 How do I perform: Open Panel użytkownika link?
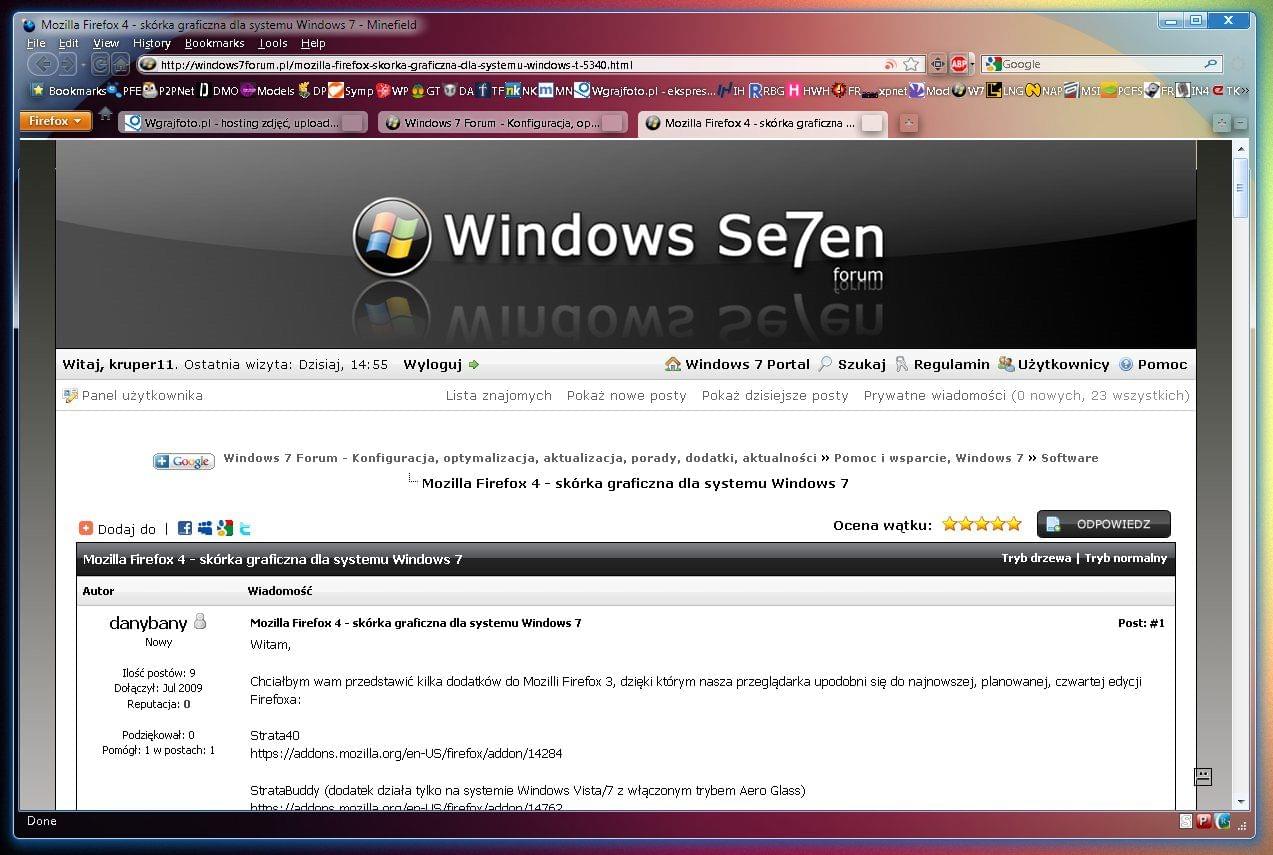click(133, 396)
